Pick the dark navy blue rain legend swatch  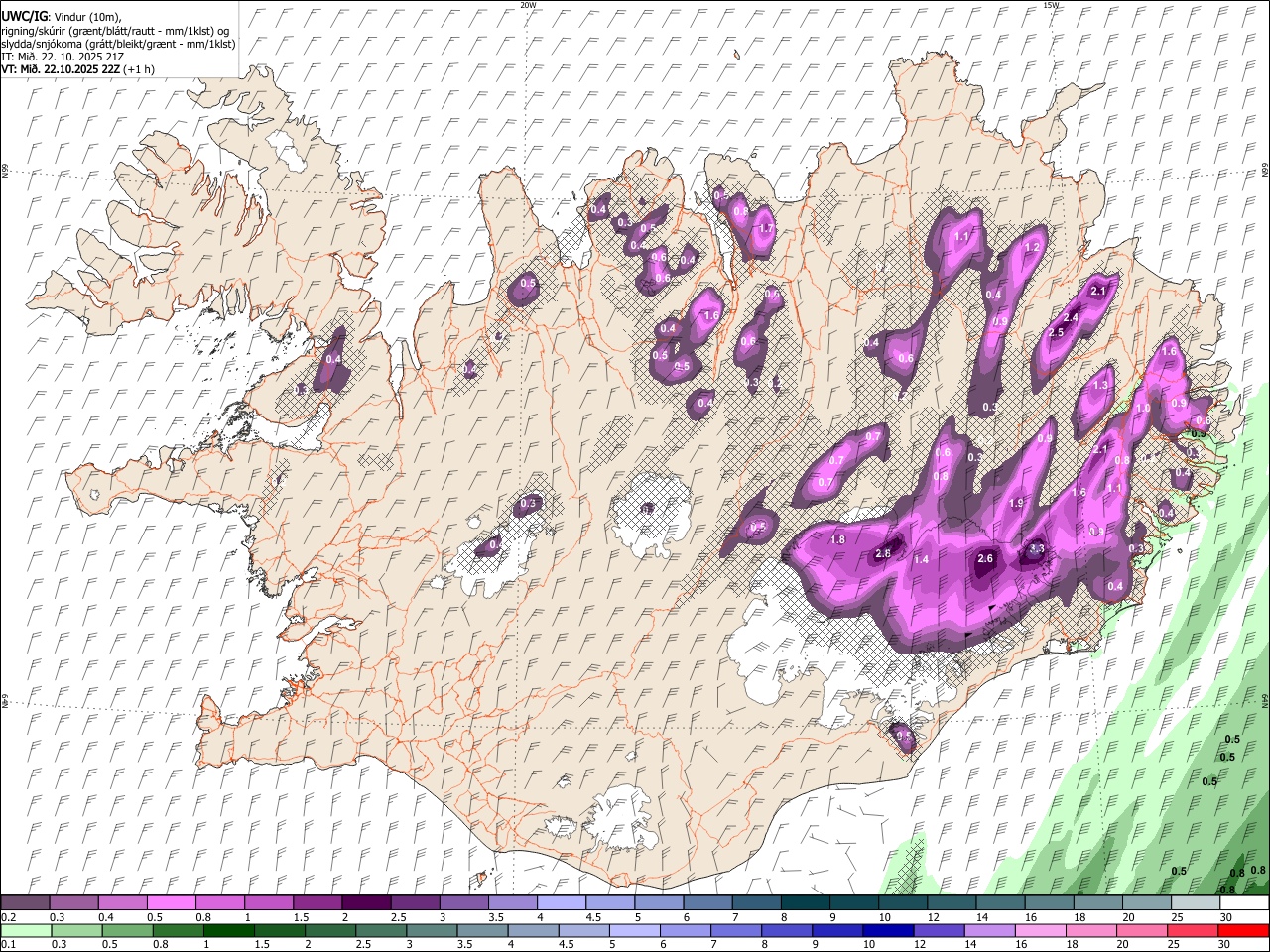(888, 931)
